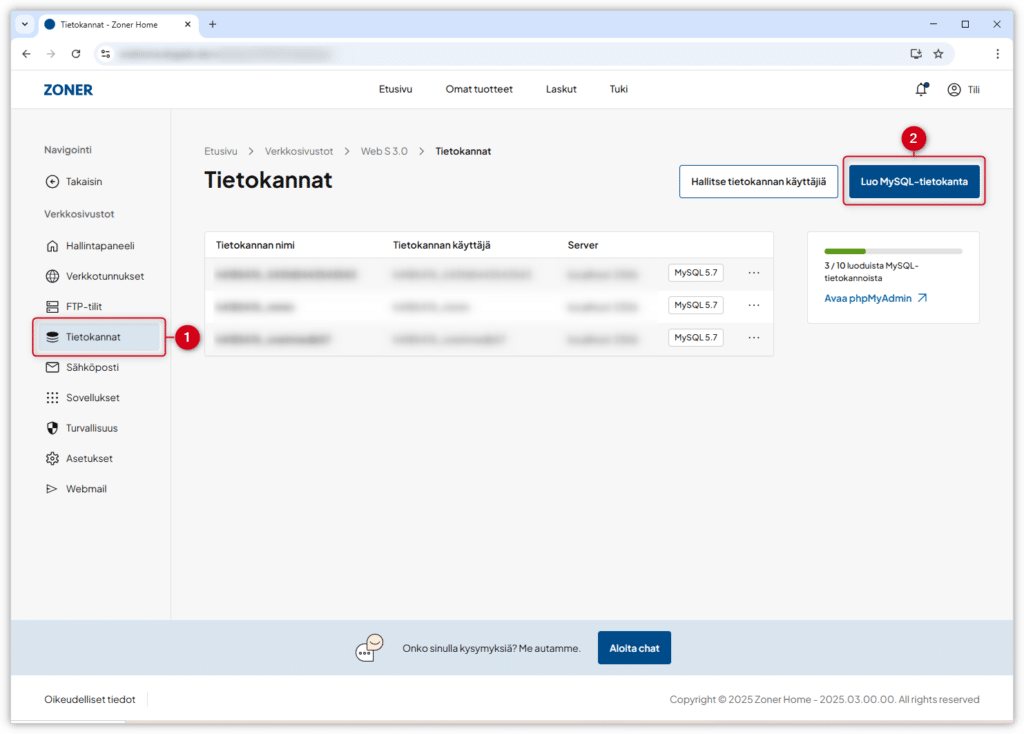1024x734 pixels.
Task: Open the three-dot menu for second database
Action: pyautogui.click(x=754, y=305)
